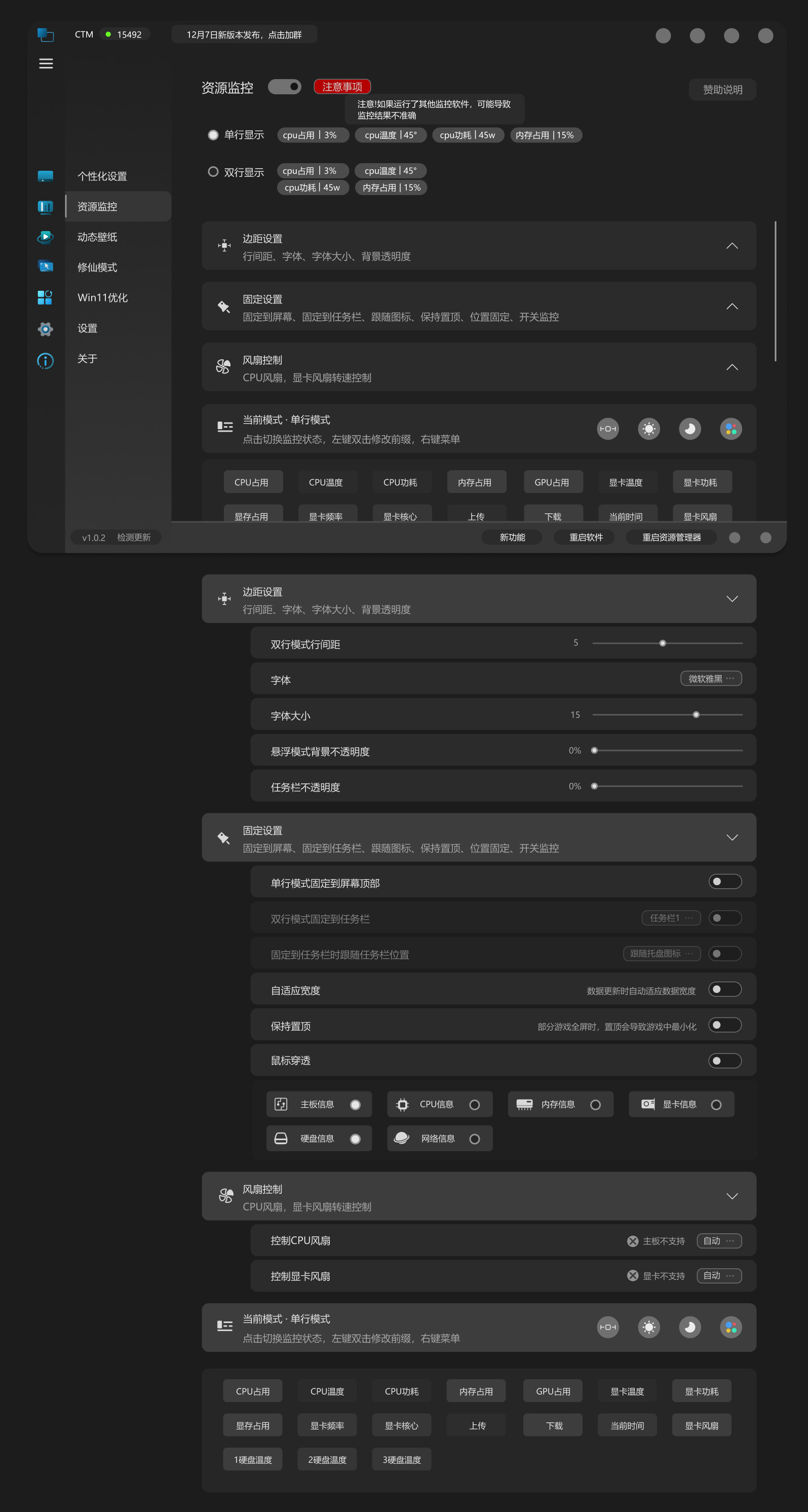The width and height of the screenshot is (808, 1512).
Task: Open the 控制CPU风扇 自动 dropdown
Action: point(719,1240)
